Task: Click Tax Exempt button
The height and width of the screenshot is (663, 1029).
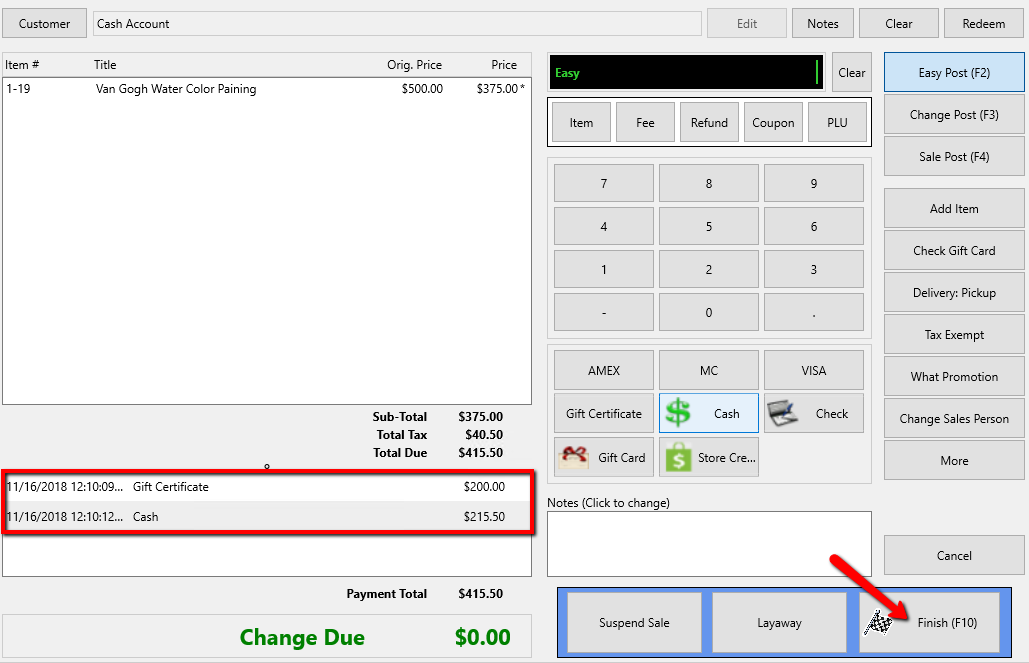Action: 954,335
